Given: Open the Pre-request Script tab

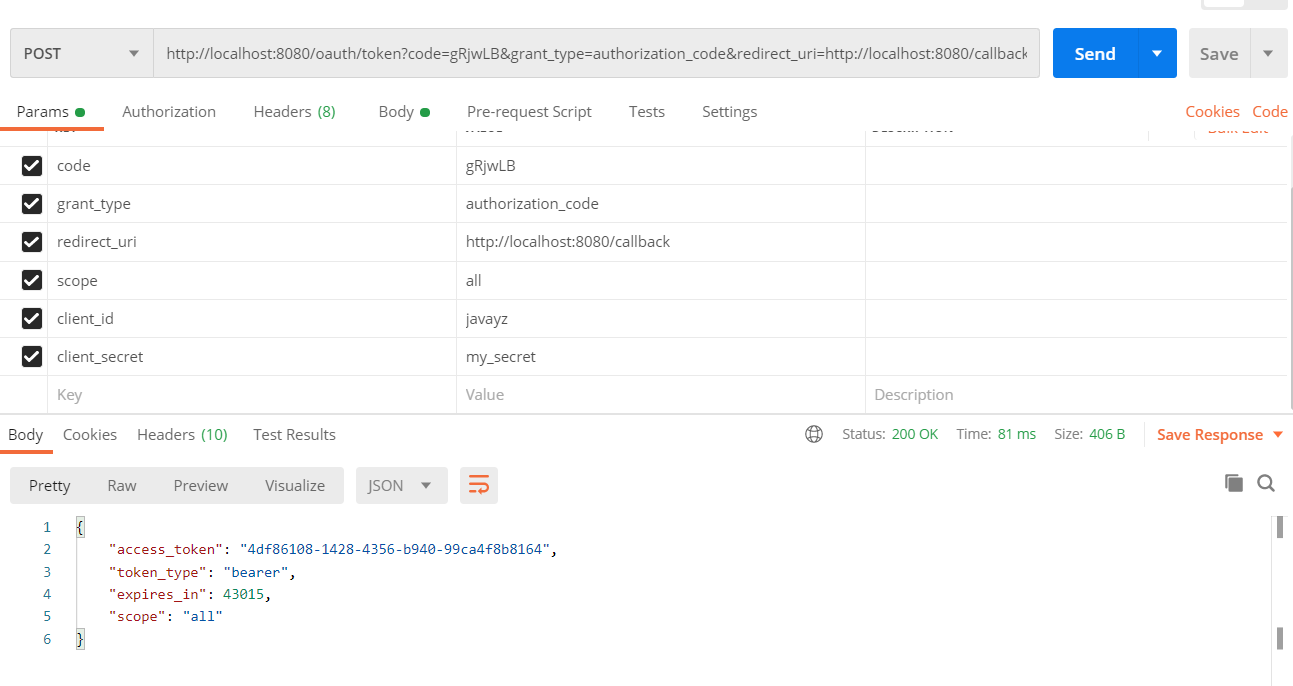Looking at the screenshot, I should point(529,112).
